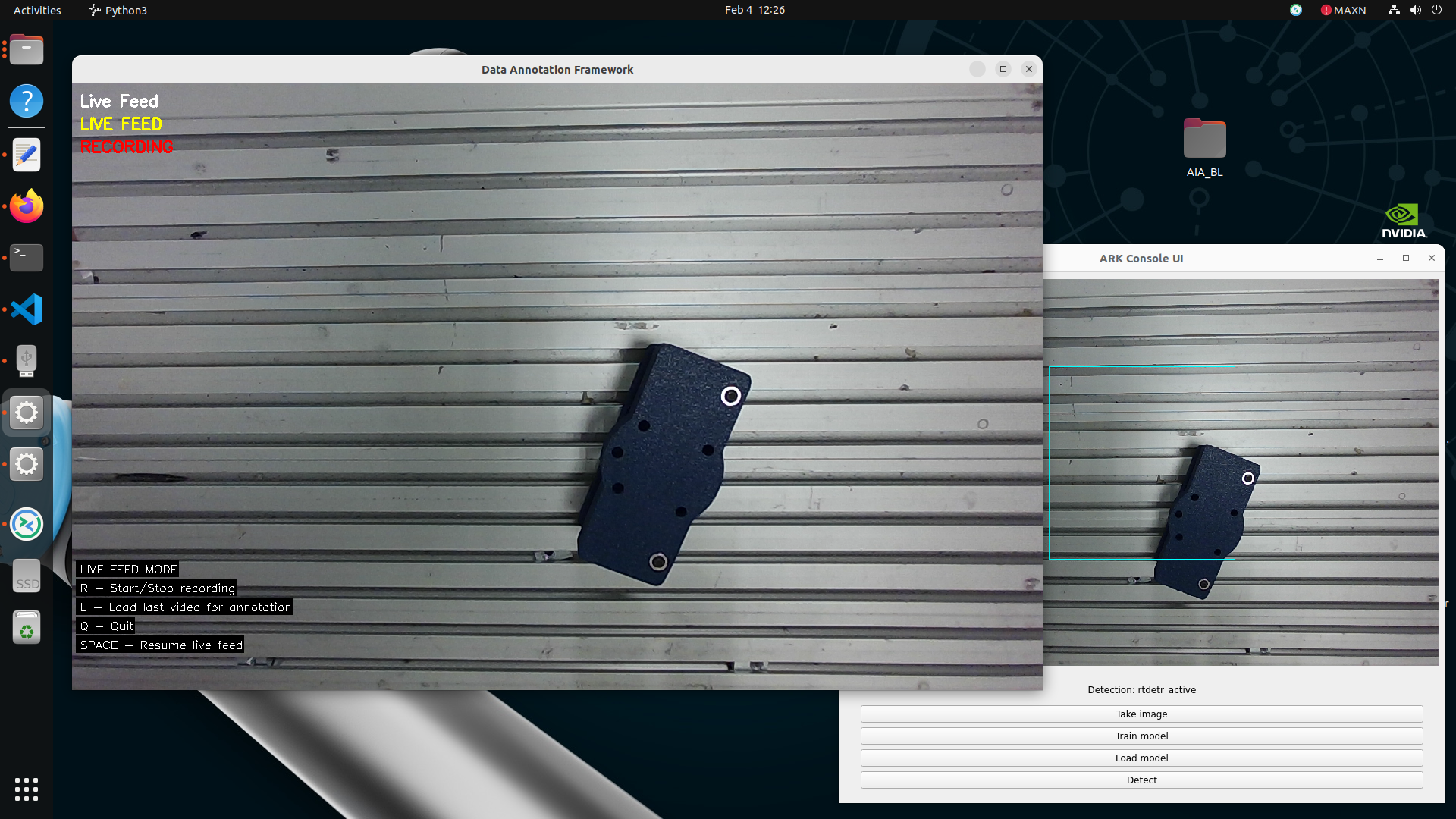Maximize the ARK Console UI window

tap(1406, 259)
